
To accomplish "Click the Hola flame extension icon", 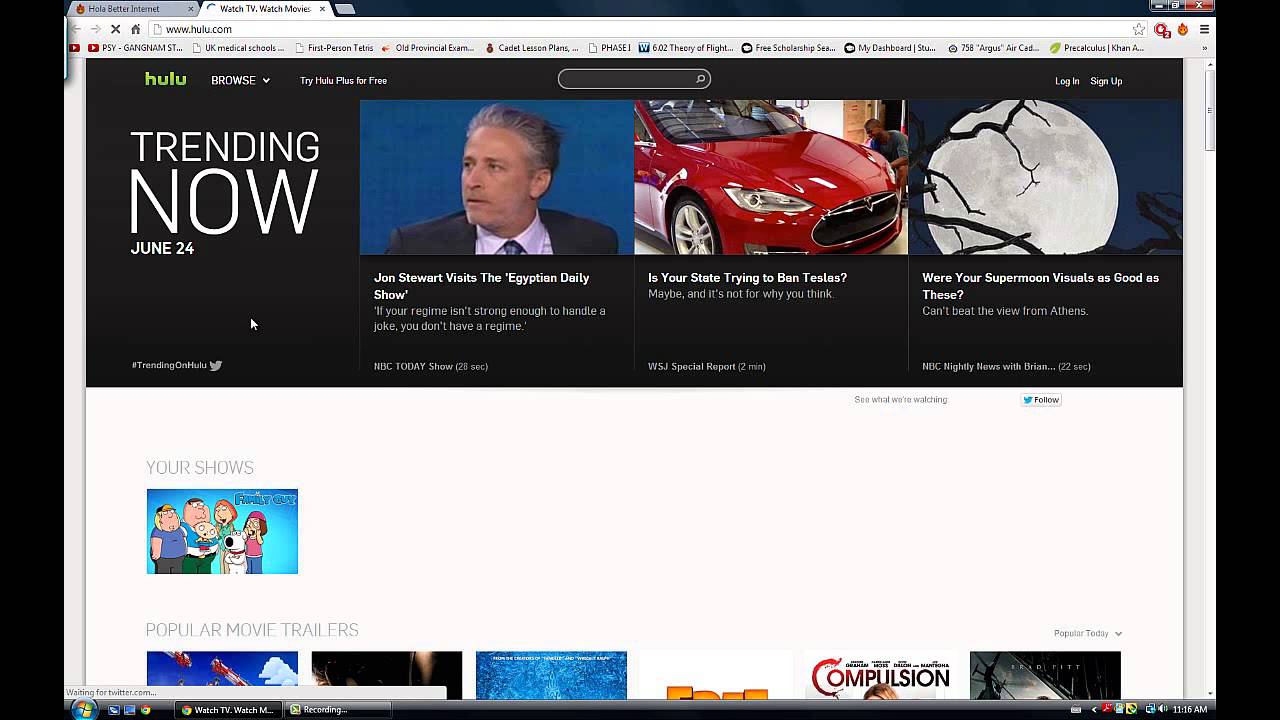I will [1183, 29].
